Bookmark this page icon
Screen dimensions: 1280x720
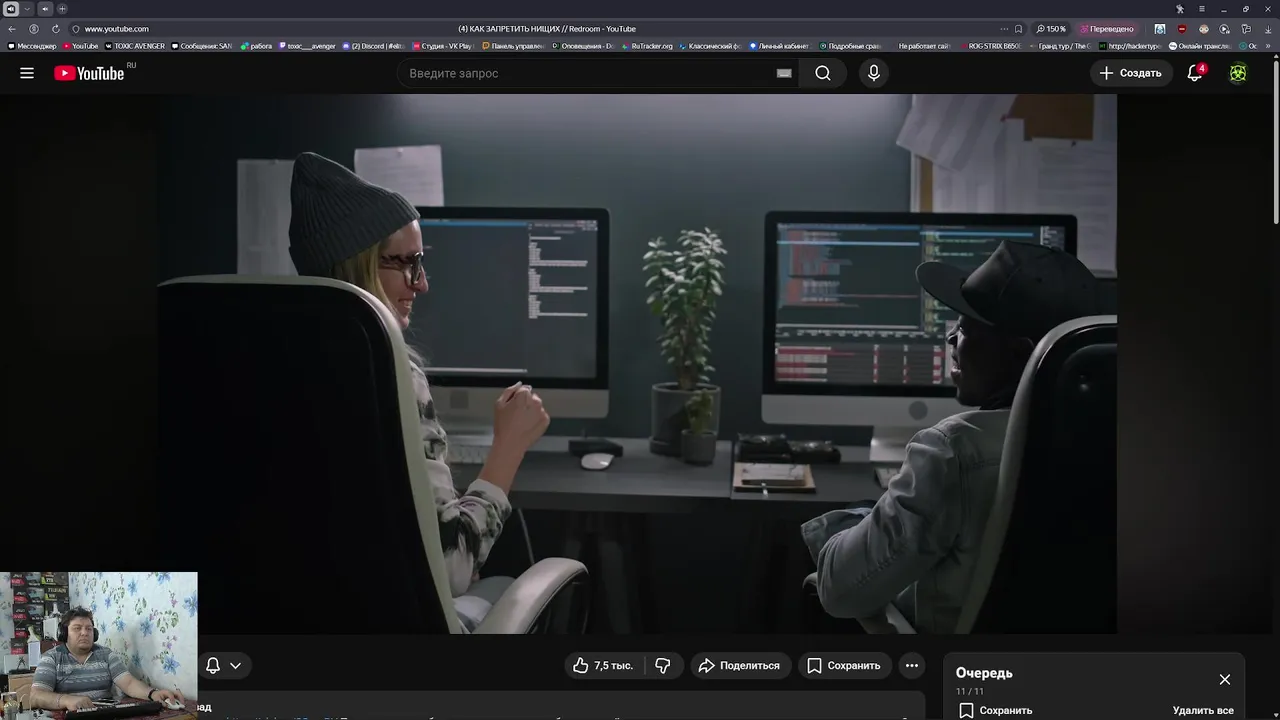(1019, 29)
